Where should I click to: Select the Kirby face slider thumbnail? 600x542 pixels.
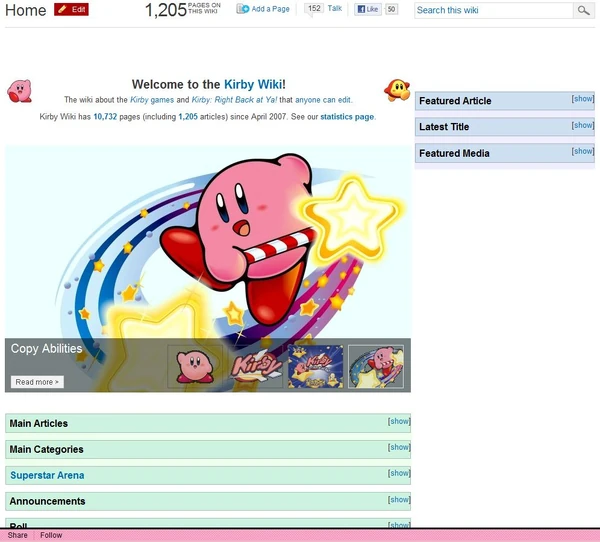tap(195, 367)
